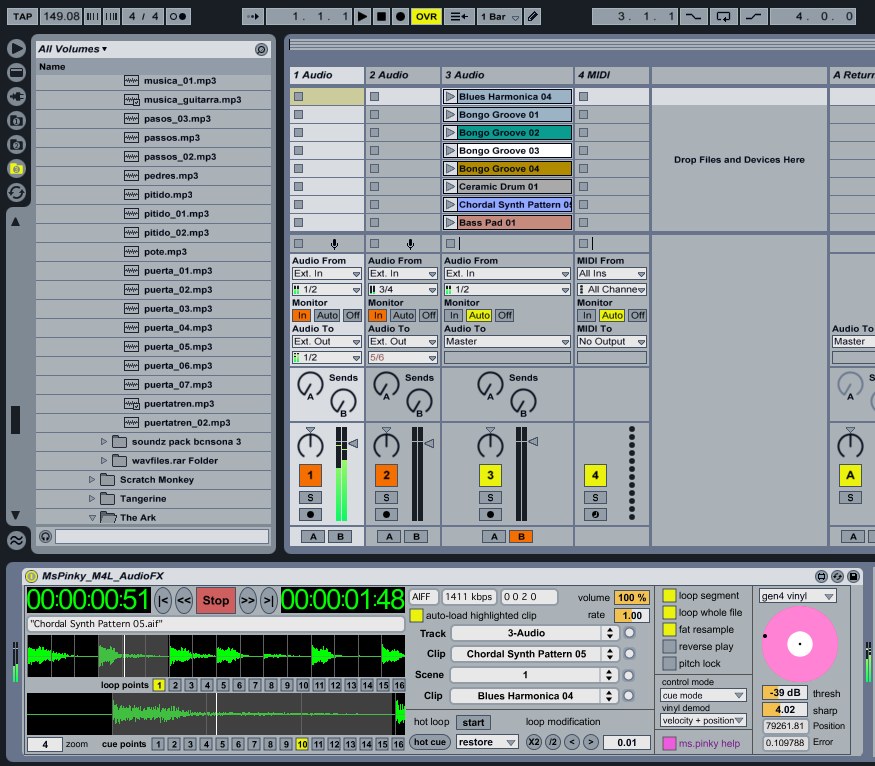
Task: Click the global Record button in transport
Action: 400,17
